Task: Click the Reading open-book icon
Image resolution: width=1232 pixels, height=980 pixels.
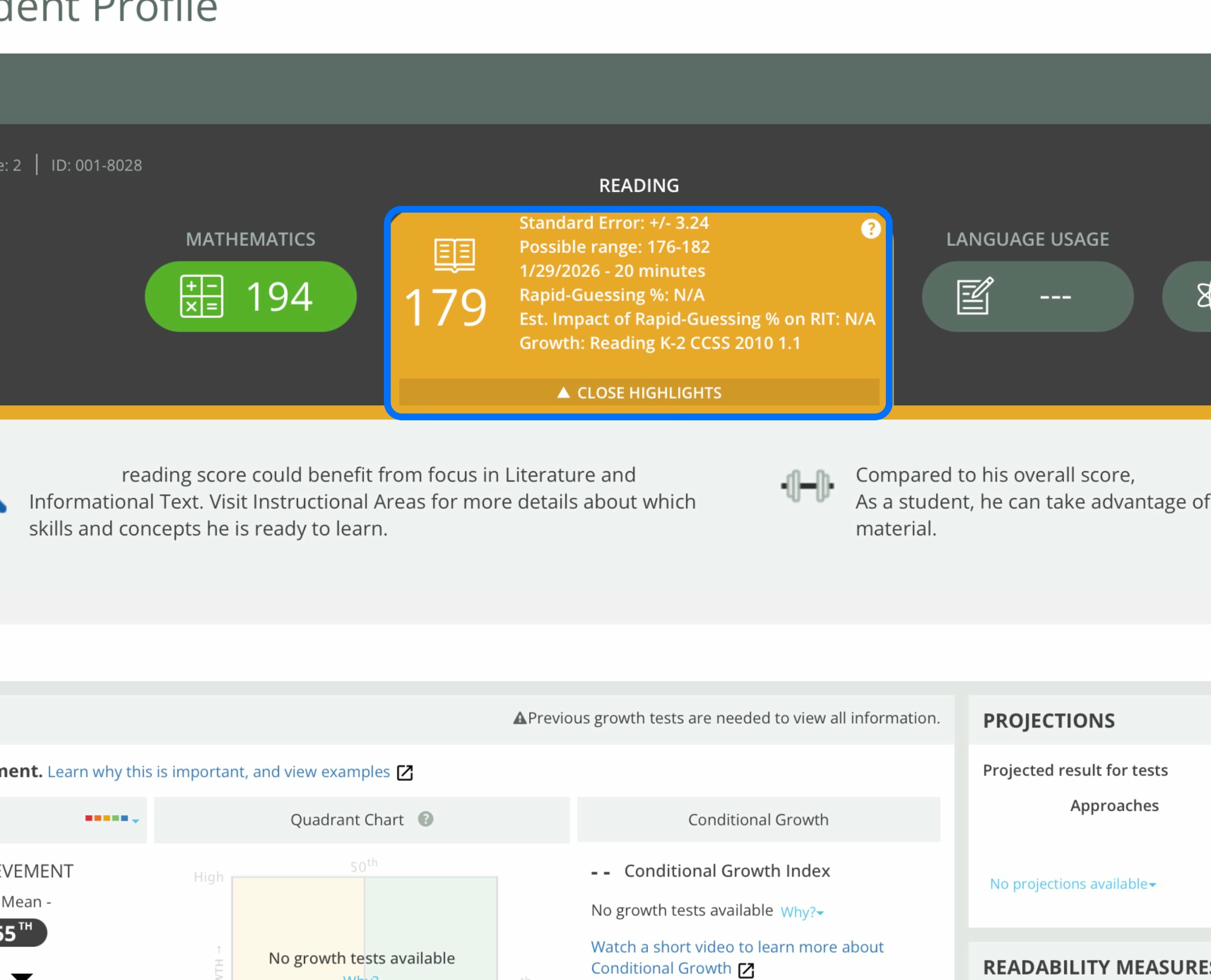Action: [454, 255]
